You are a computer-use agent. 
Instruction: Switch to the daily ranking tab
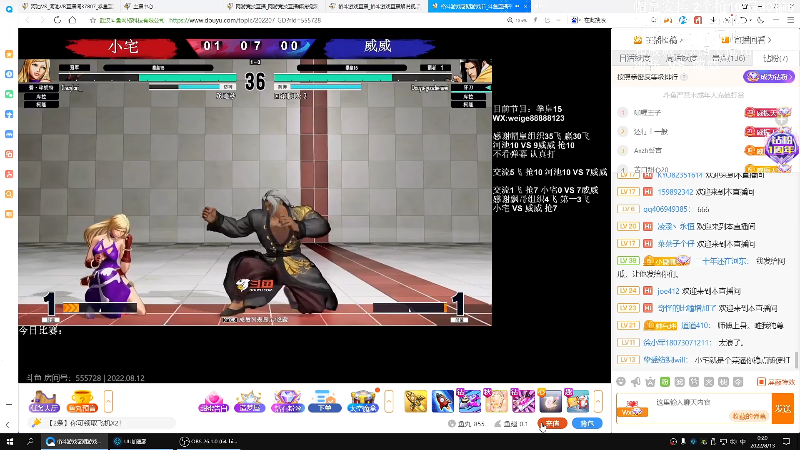pos(635,59)
